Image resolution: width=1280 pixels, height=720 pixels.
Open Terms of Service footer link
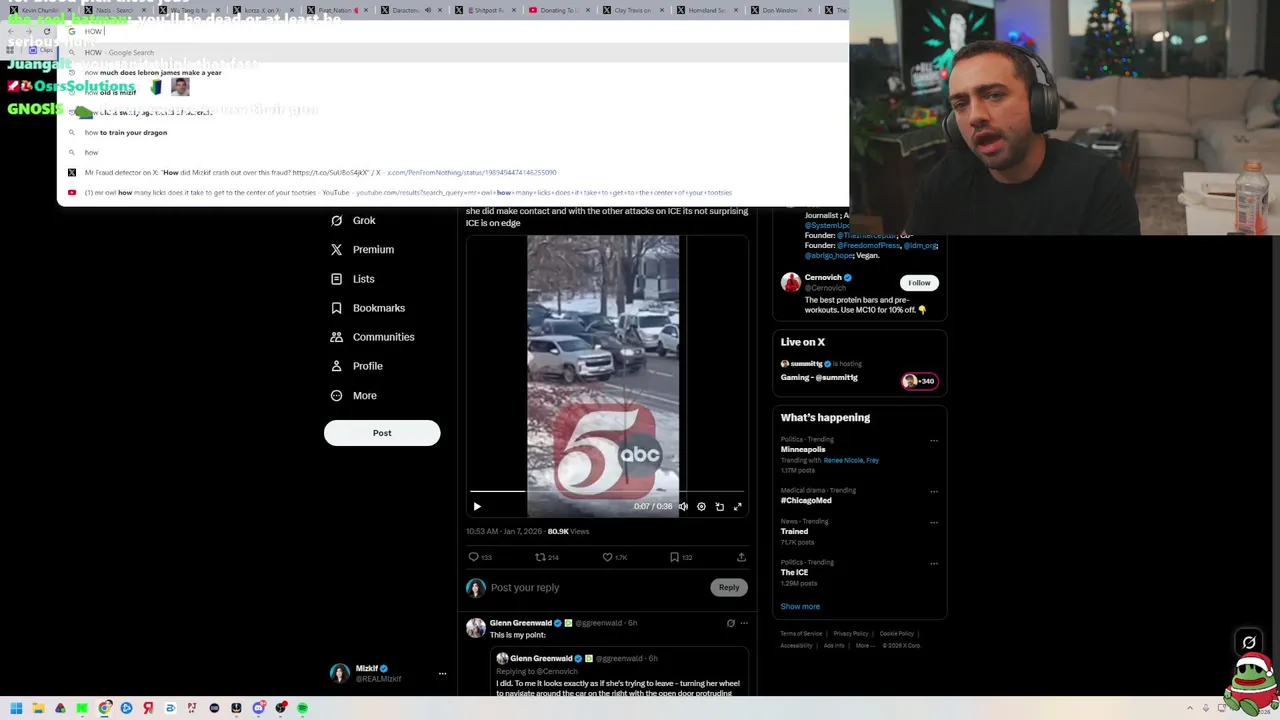pyautogui.click(x=801, y=633)
